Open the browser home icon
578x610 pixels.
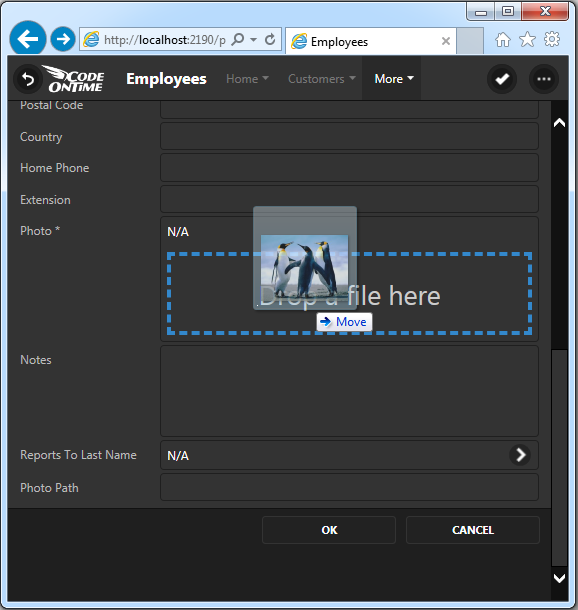point(503,40)
